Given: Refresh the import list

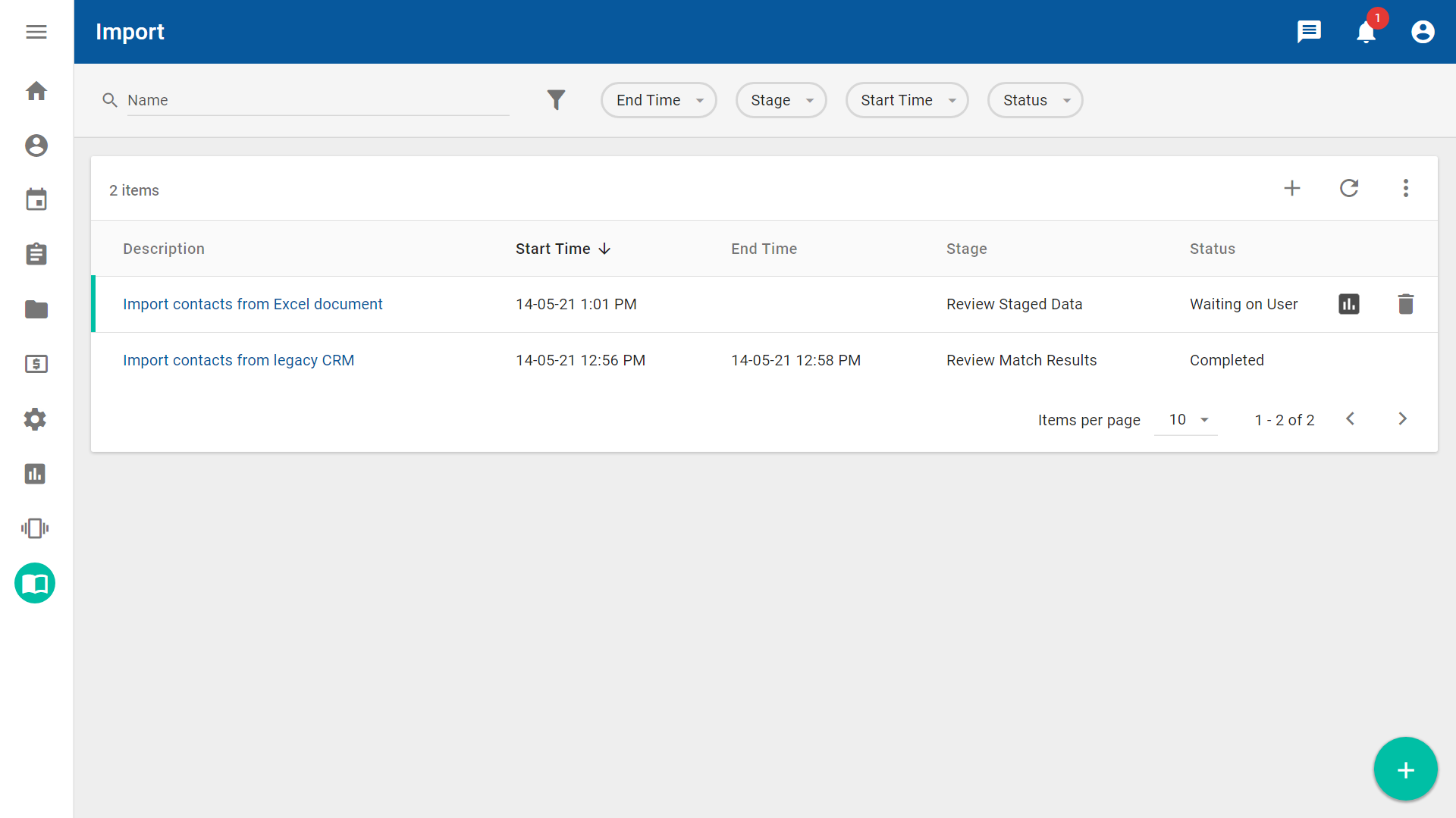Looking at the screenshot, I should point(1349,188).
